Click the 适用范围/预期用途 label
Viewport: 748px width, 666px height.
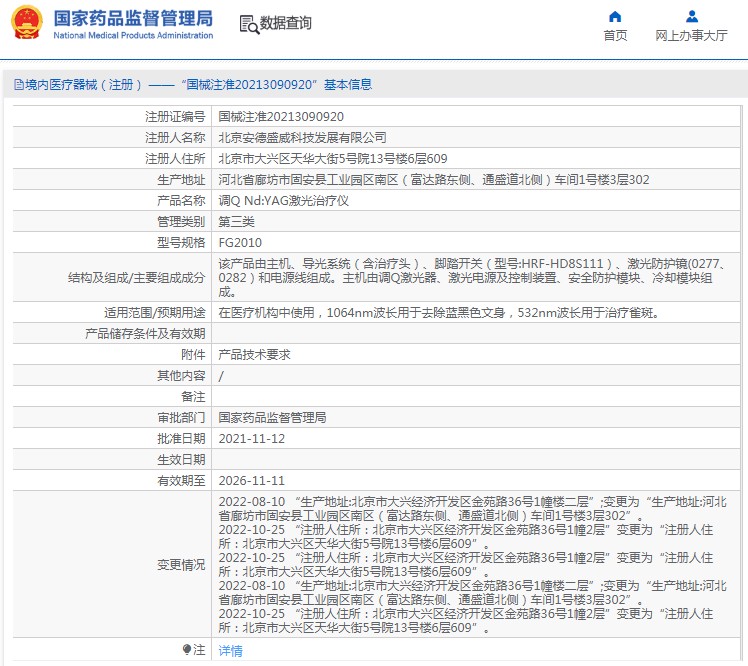click(x=155, y=313)
